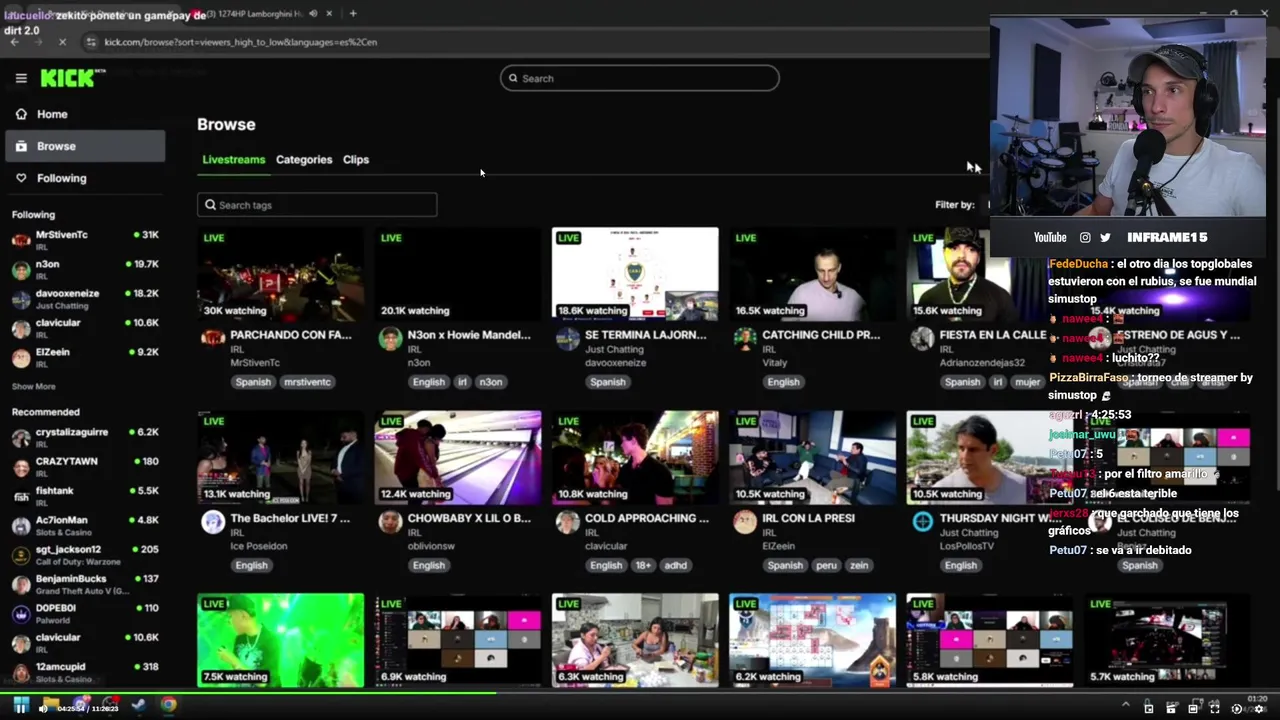Open COLD APPROACHING stream title

[646, 518]
